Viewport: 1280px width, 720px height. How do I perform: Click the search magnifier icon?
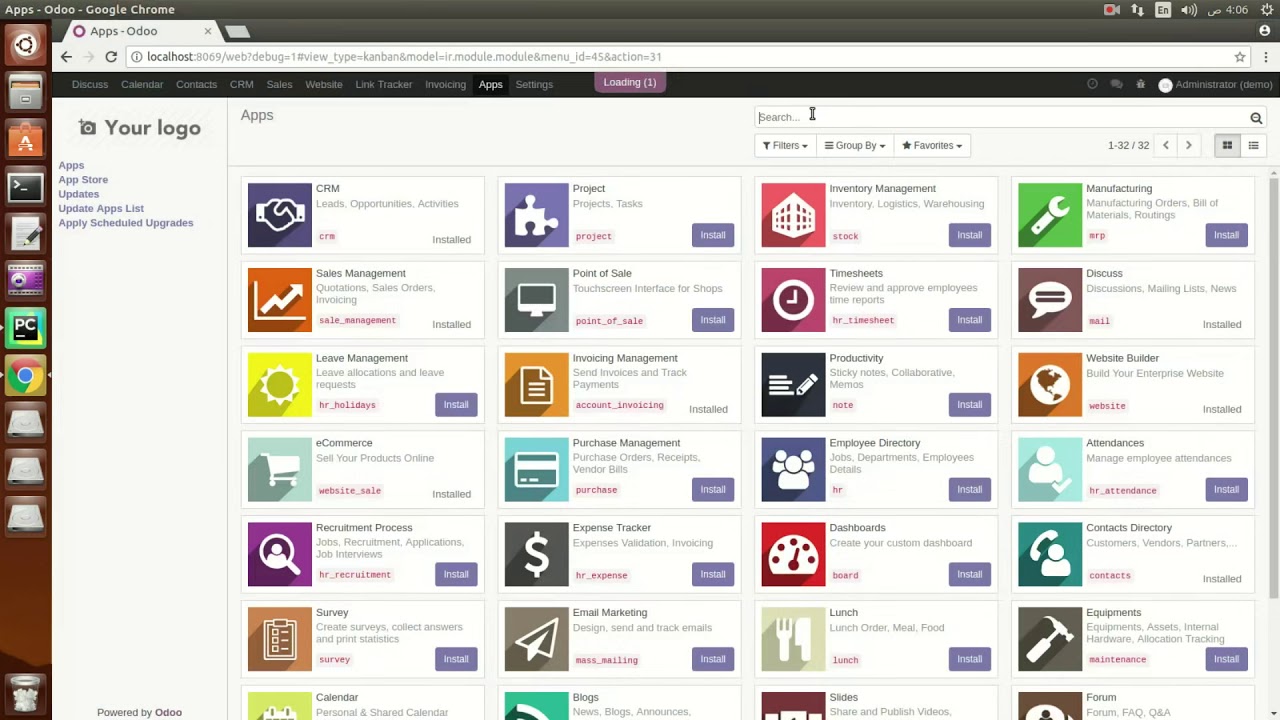coord(1256,118)
